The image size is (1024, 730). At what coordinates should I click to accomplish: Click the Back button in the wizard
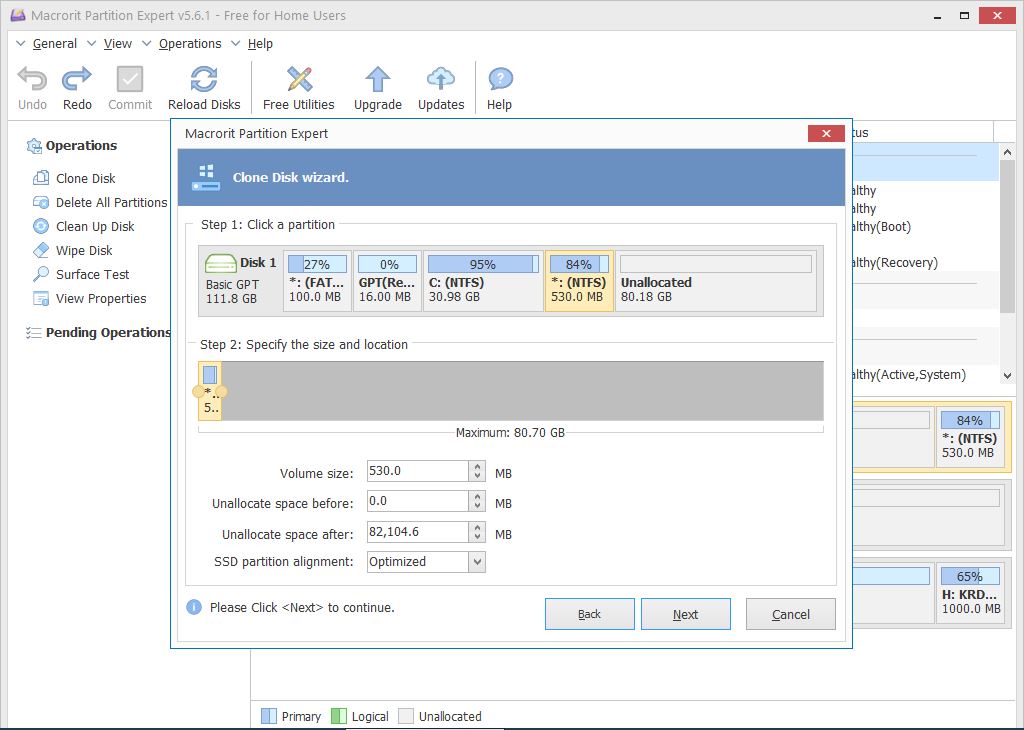point(589,614)
